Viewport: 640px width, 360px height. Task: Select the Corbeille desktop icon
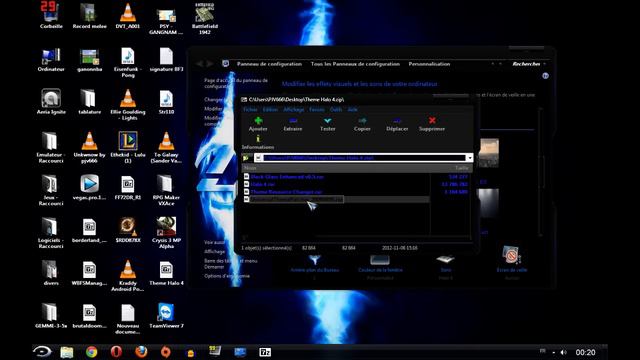coord(51,16)
